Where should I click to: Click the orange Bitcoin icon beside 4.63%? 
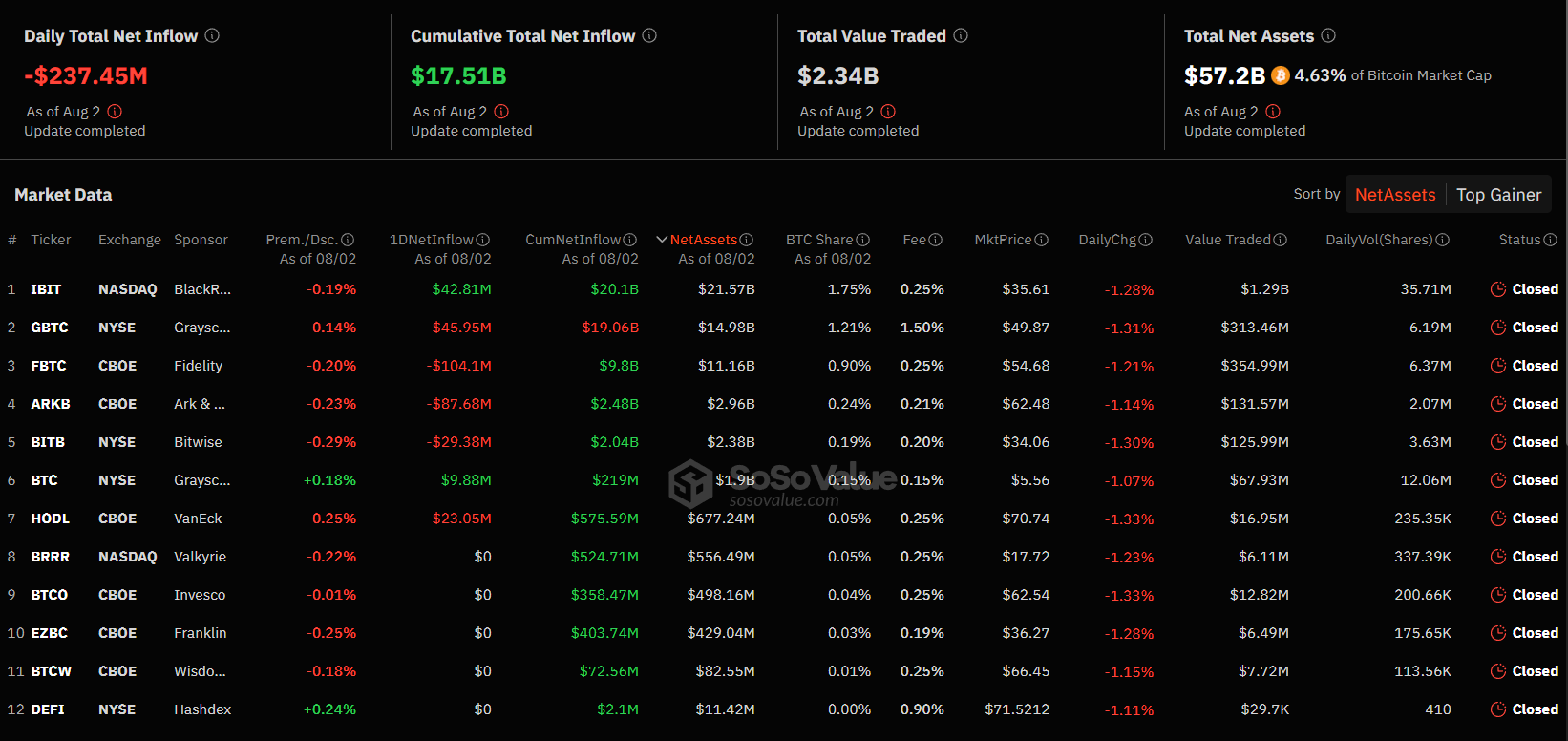point(1280,75)
